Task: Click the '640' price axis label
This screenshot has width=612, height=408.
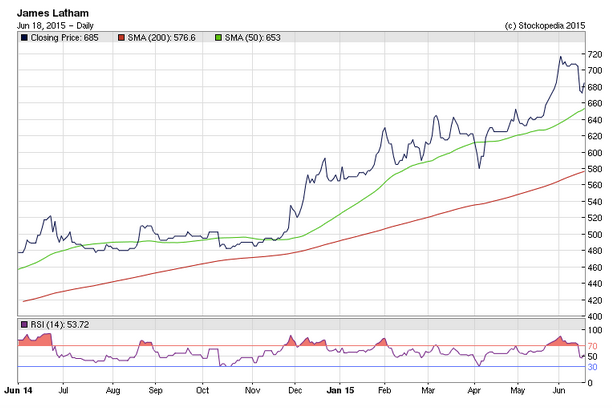Action: [595, 120]
